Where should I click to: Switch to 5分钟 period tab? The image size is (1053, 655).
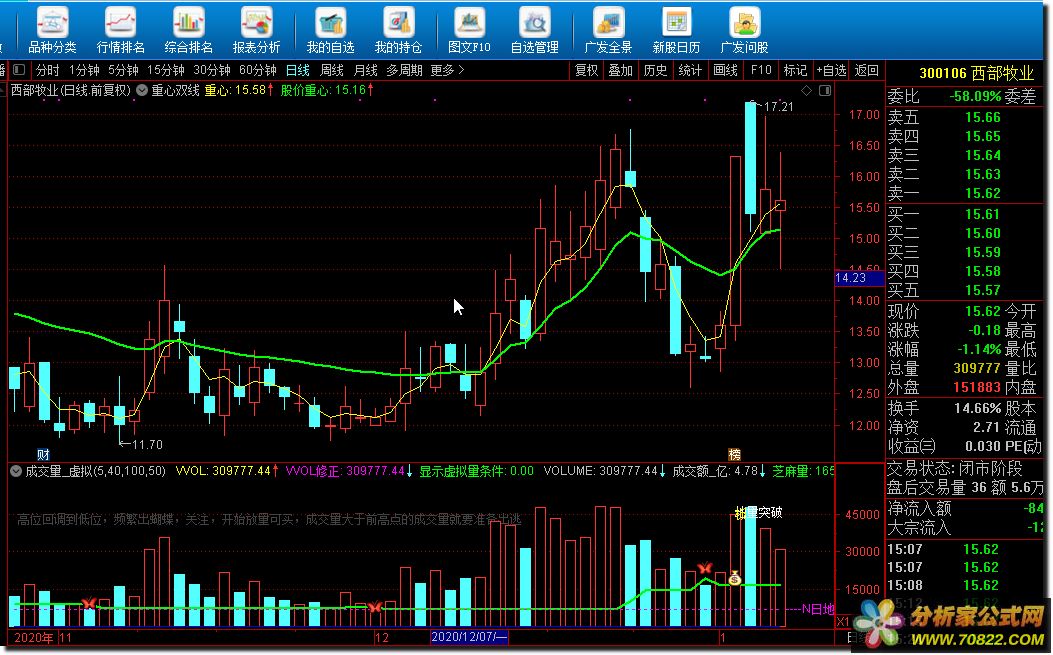123,70
